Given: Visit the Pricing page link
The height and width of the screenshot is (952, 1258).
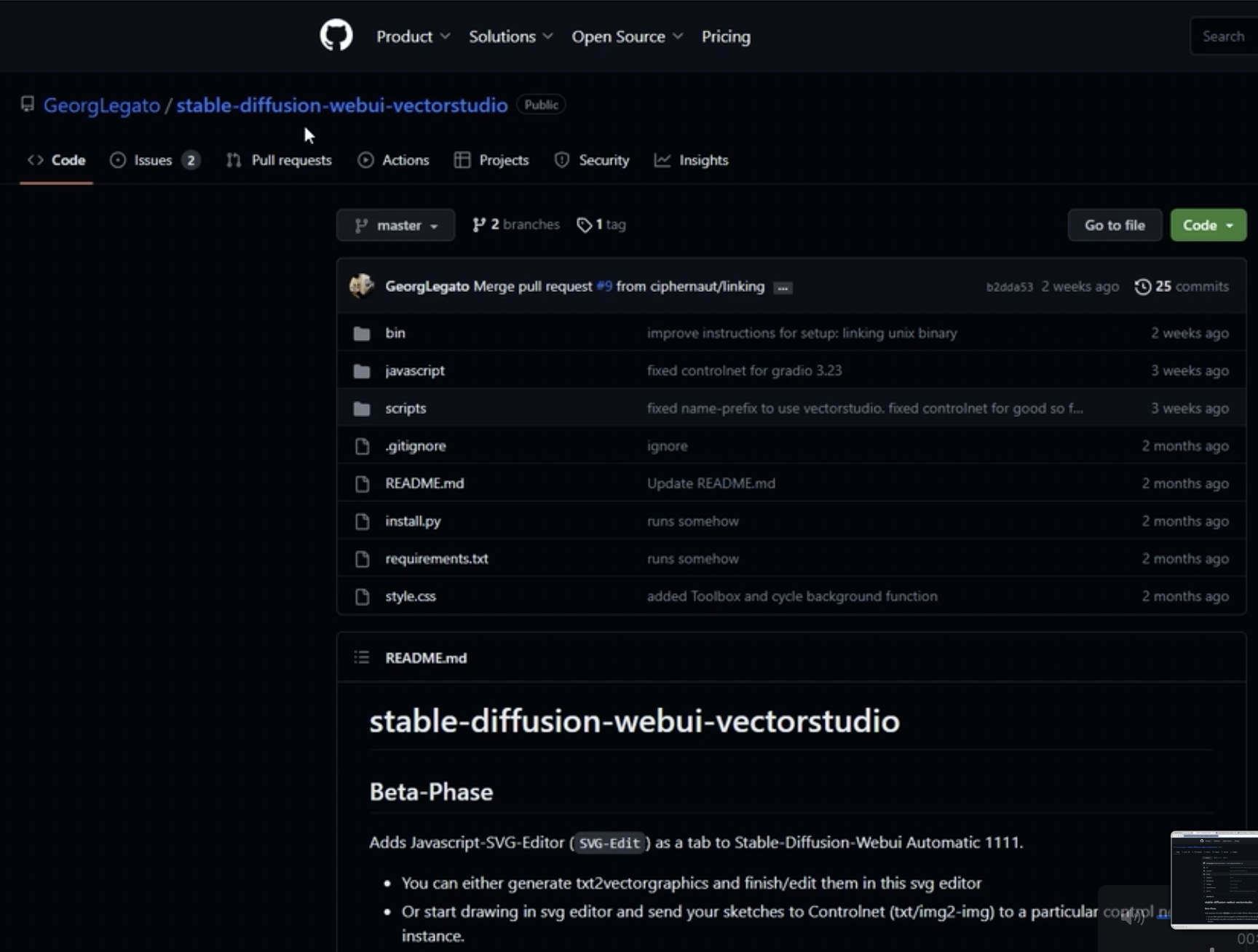Looking at the screenshot, I should click(x=726, y=36).
